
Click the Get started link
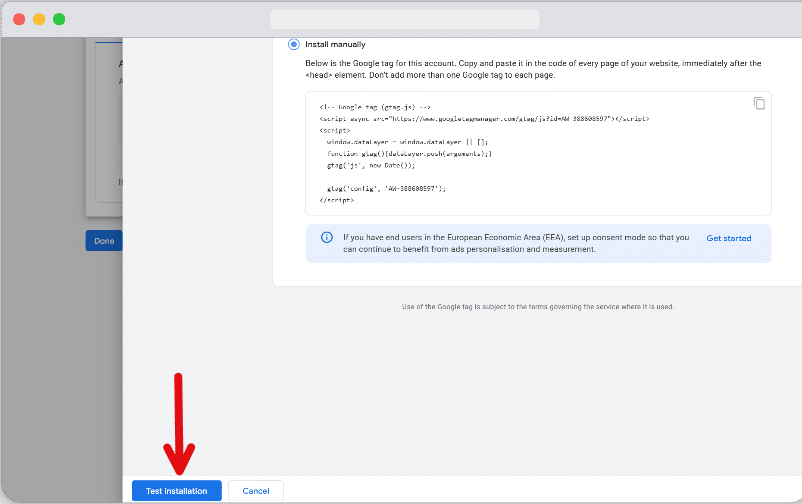click(x=728, y=238)
